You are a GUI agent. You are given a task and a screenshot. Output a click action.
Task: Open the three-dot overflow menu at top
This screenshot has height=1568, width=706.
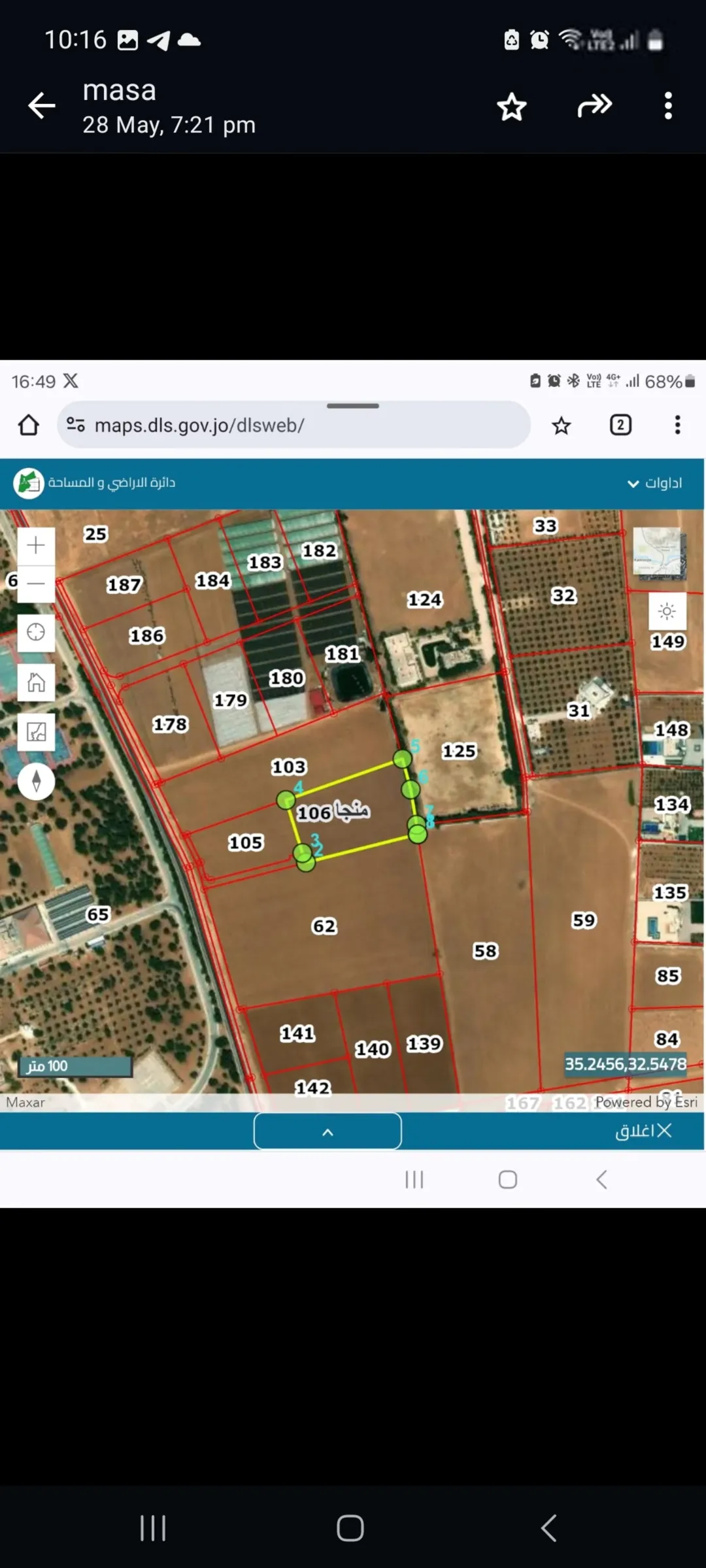coord(667,106)
